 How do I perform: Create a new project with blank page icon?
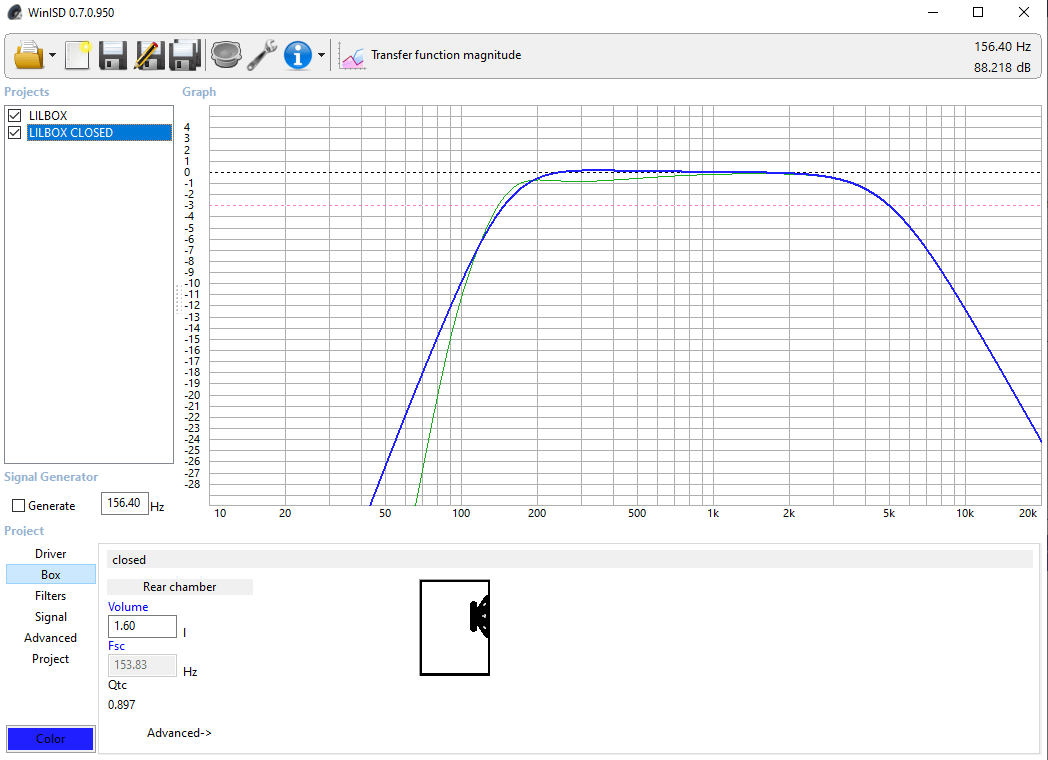pos(78,55)
